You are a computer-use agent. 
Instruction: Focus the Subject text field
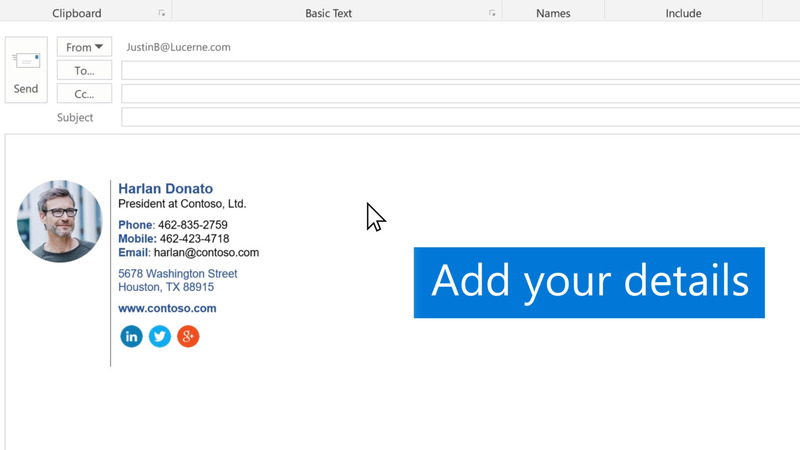point(460,118)
